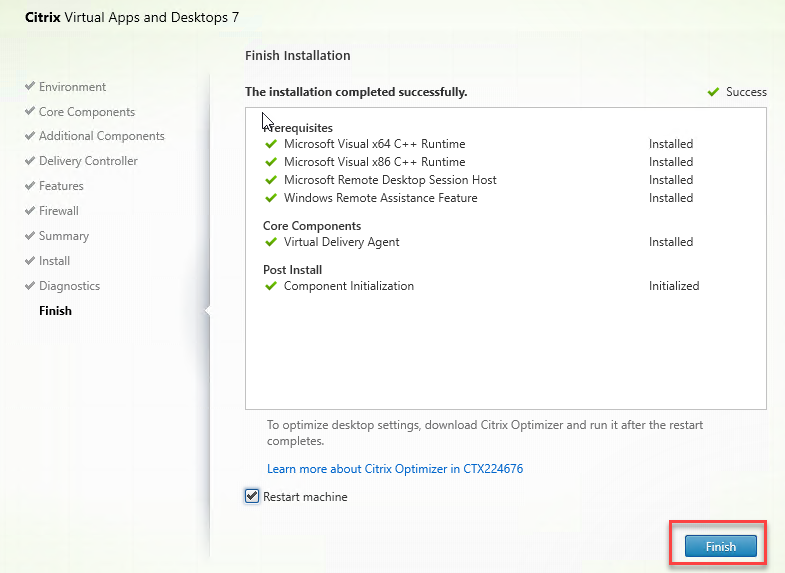
Task: Click the Environment step checkmark icon
Action: pyautogui.click(x=30, y=87)
